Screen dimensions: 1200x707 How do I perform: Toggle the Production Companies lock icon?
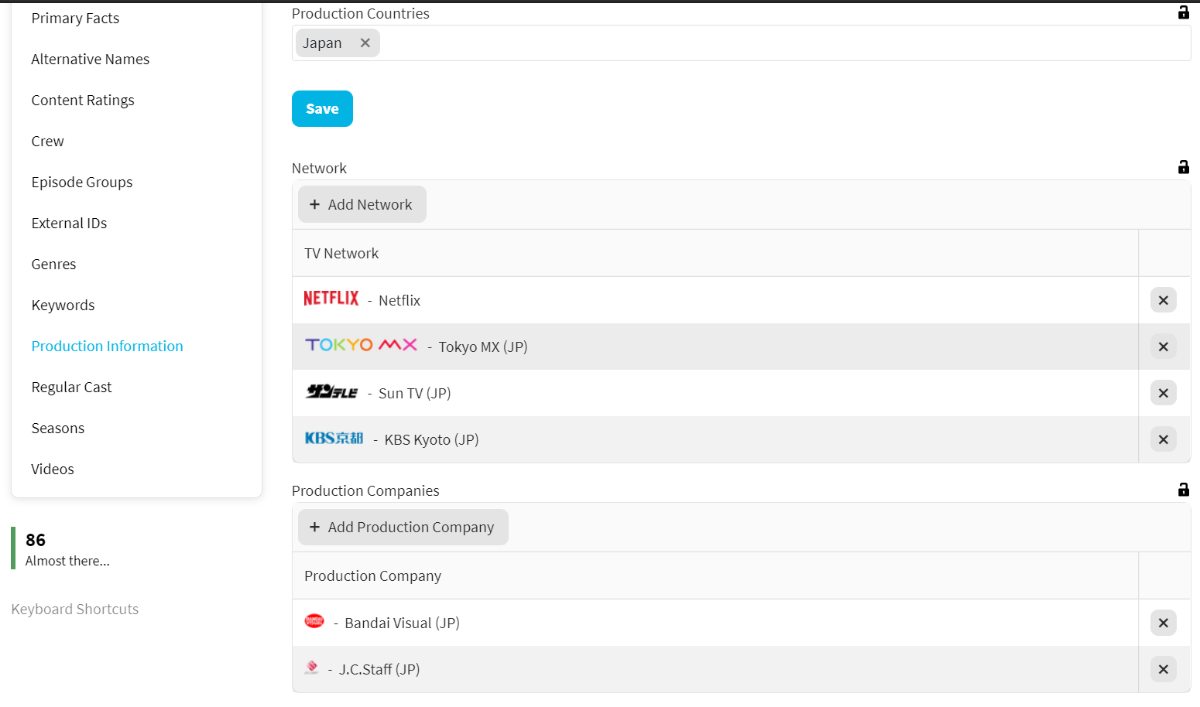click(1184, 490)
